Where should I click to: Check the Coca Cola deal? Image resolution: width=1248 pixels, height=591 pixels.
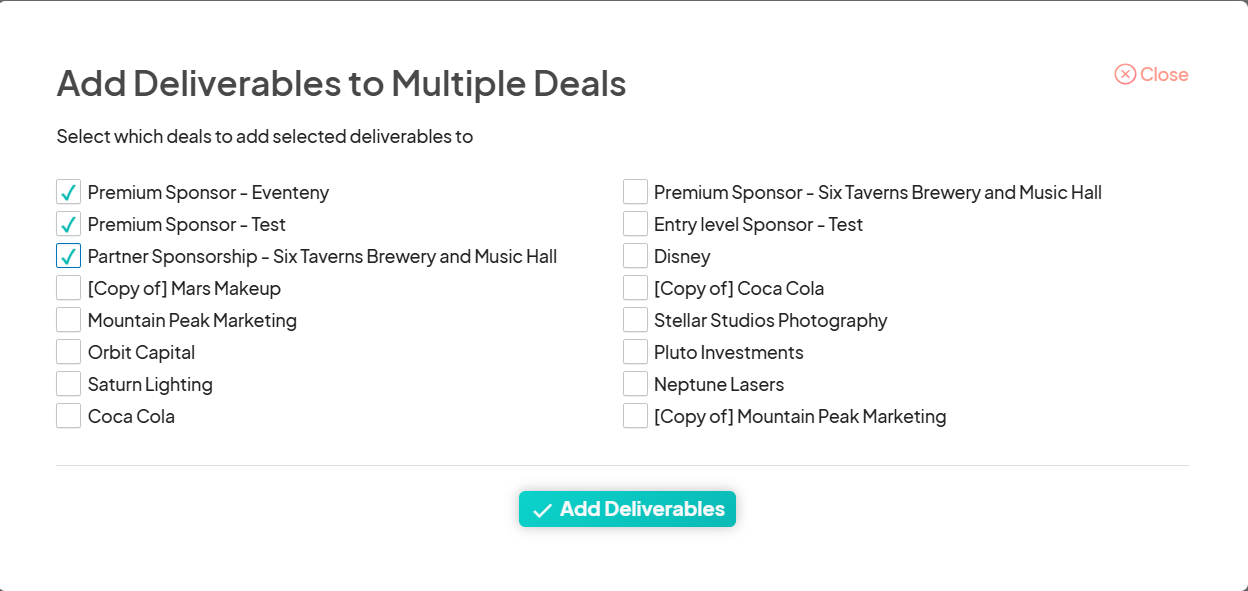click(69, 416)
